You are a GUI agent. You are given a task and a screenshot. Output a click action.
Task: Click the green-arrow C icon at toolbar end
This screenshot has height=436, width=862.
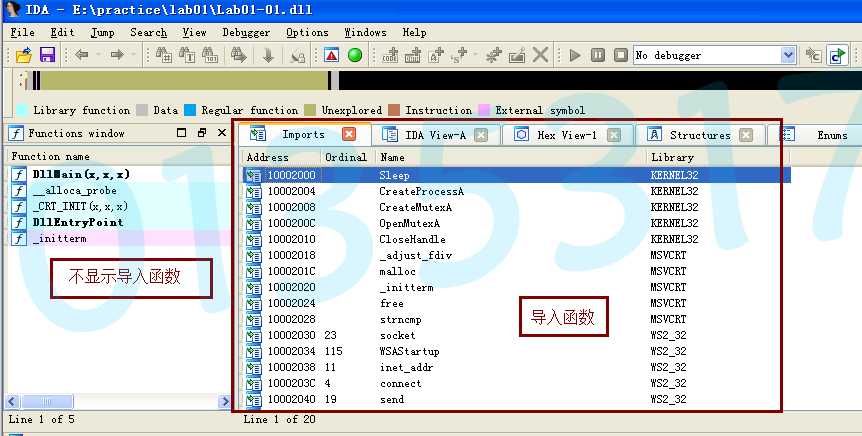(837, 55)
